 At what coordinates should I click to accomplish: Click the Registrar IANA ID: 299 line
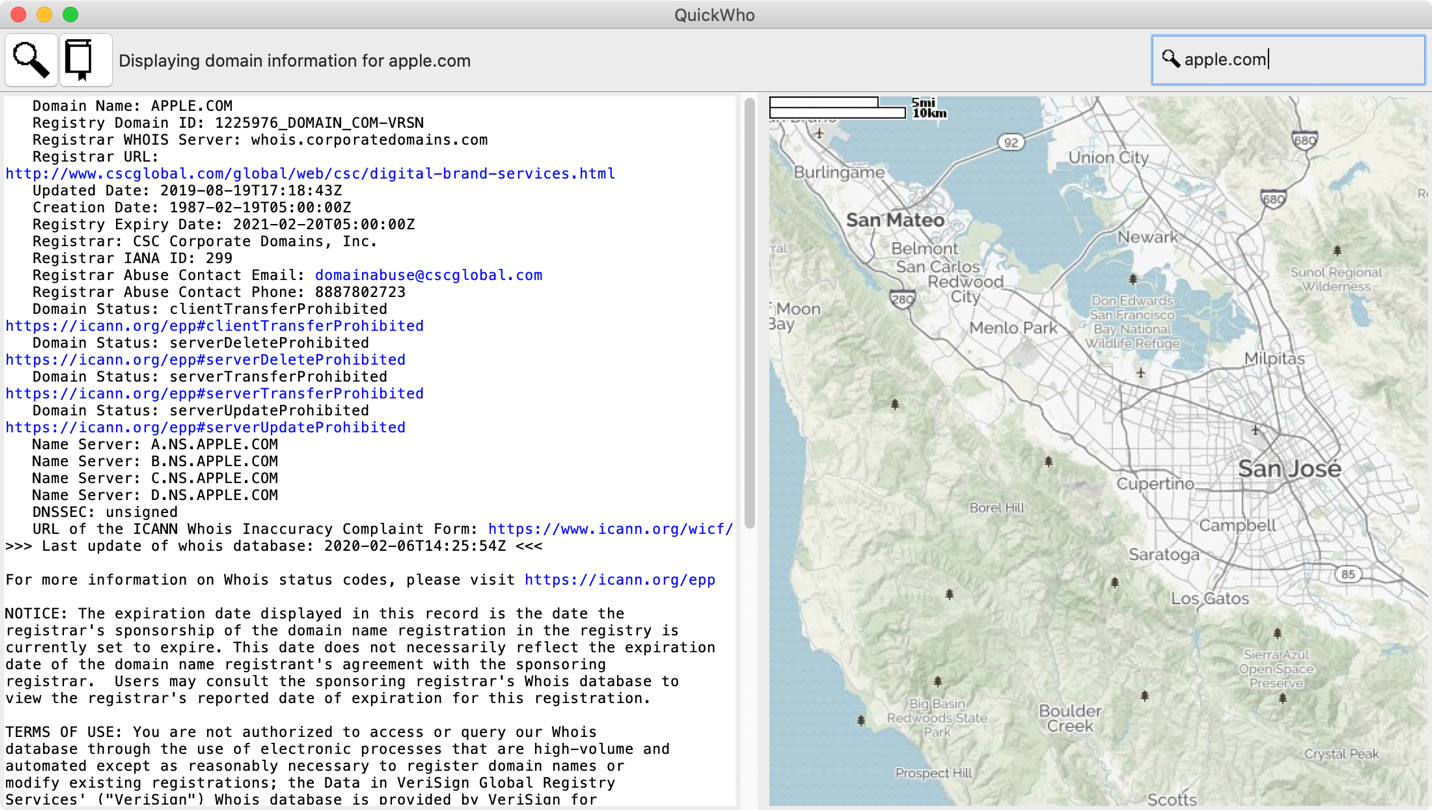pyautogui.click(x=132, y=258)
